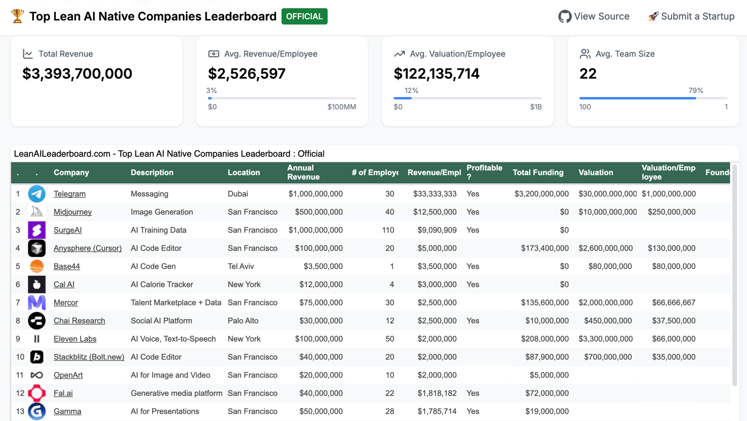Click the Telegram logo in row 1
The height and width of the screenshot is (421, 747).
point(37,194)
